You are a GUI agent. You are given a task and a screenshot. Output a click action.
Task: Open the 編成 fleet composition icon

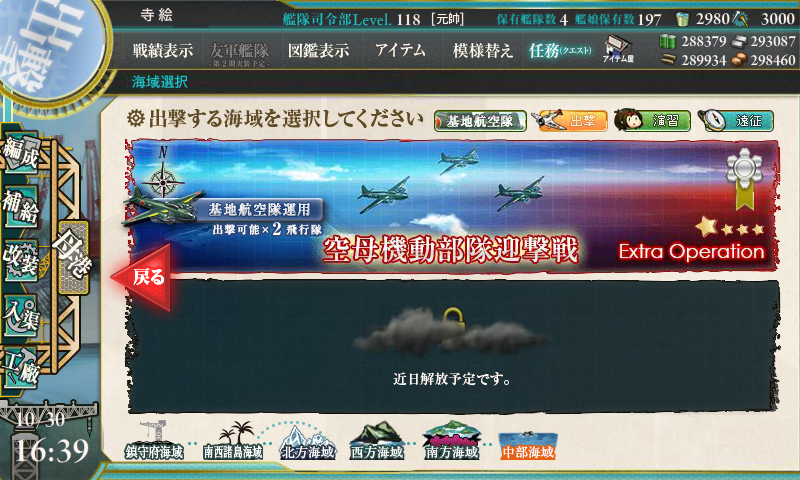[x=21, y=154]
